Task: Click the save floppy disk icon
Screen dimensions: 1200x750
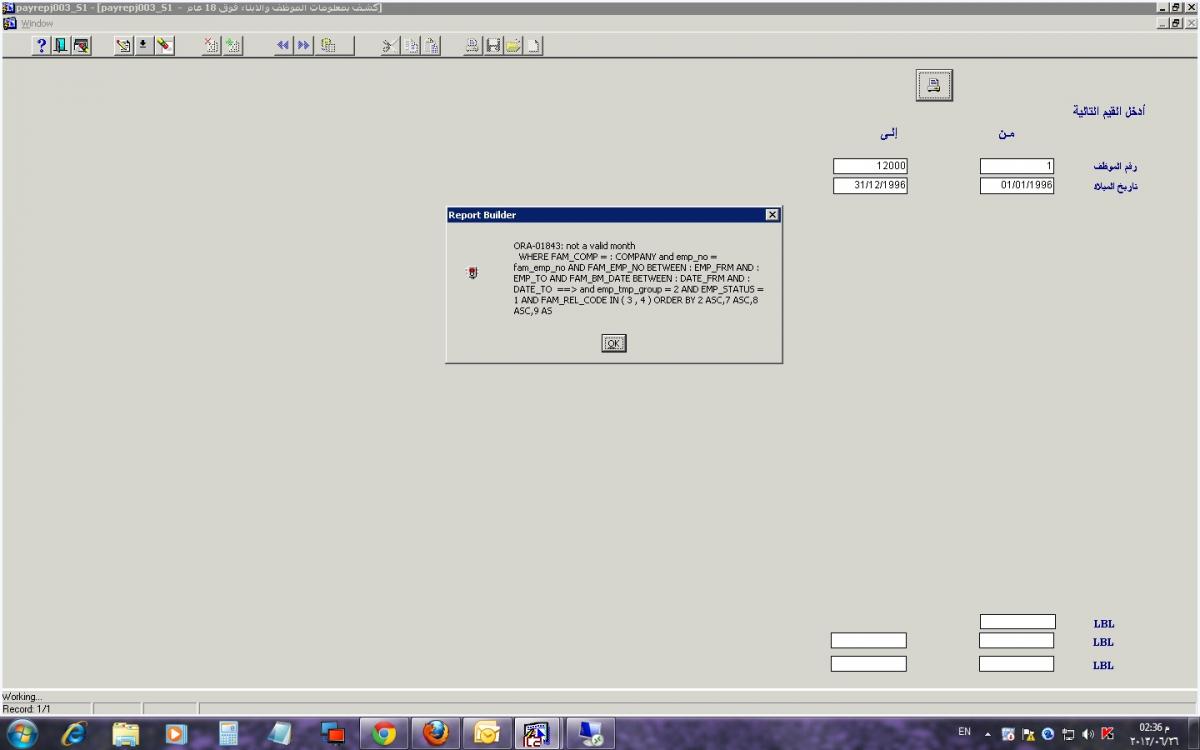Action: click(x=493, y=45)
